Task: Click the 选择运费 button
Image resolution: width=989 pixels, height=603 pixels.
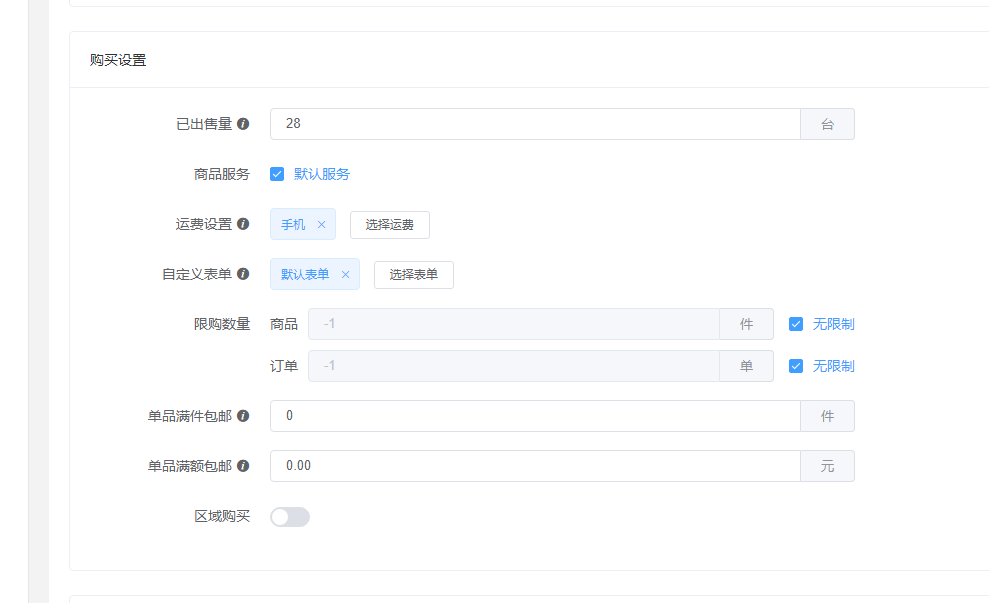Action: pos(390,225)
